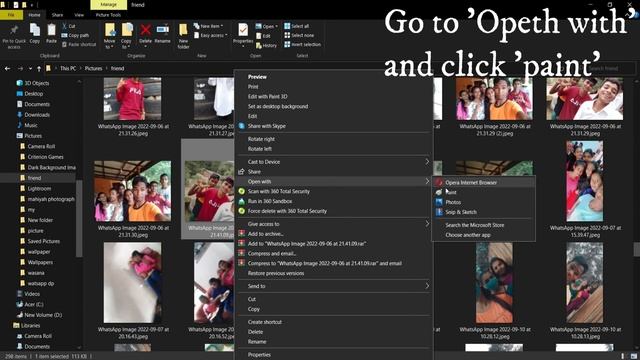Select Camera Roll folder under Pictures
Screen dimensions: 640x360
(x=41, y=146)
